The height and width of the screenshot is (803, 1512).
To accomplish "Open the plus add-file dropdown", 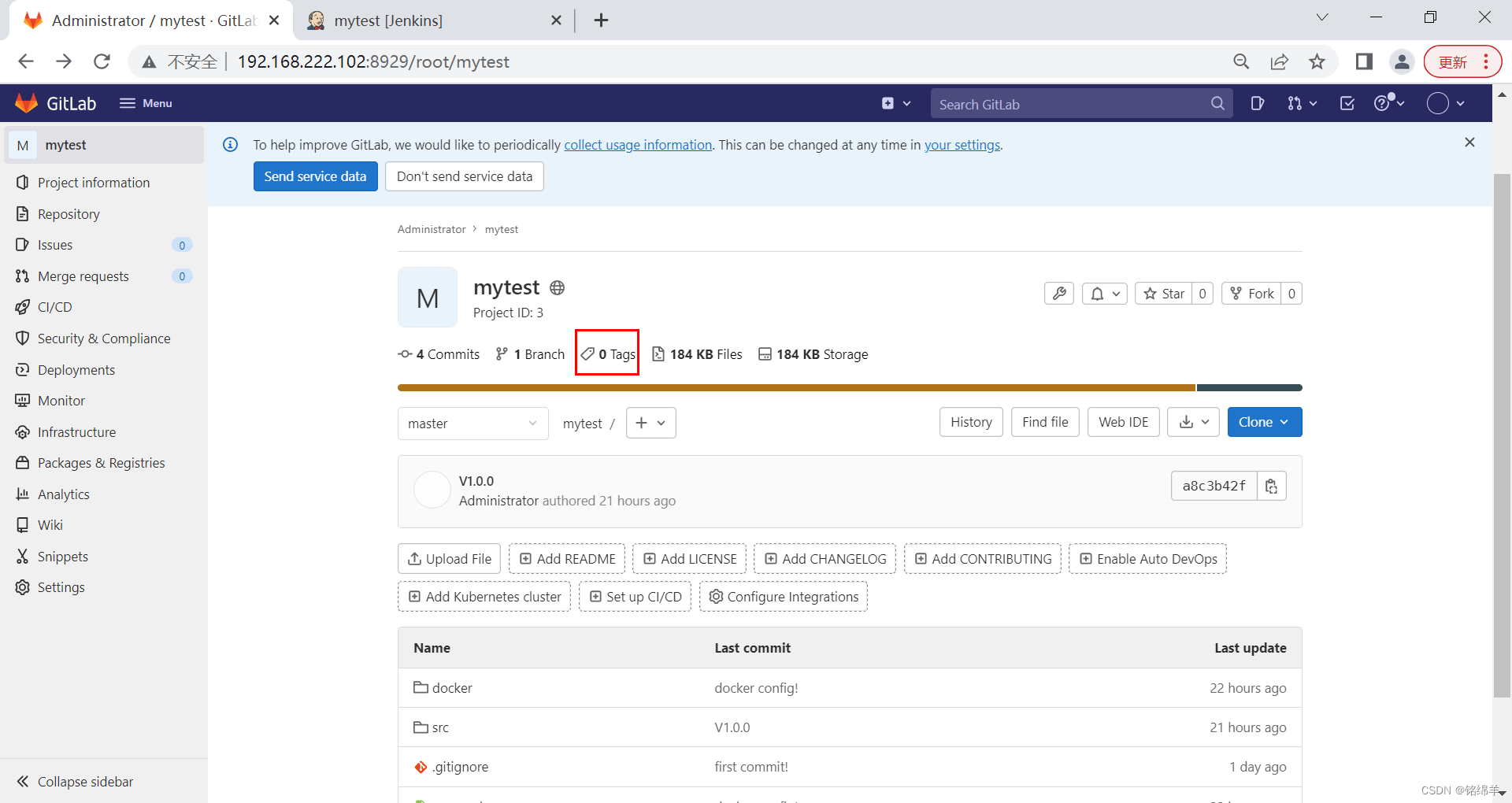I will [x=650, y=423].
